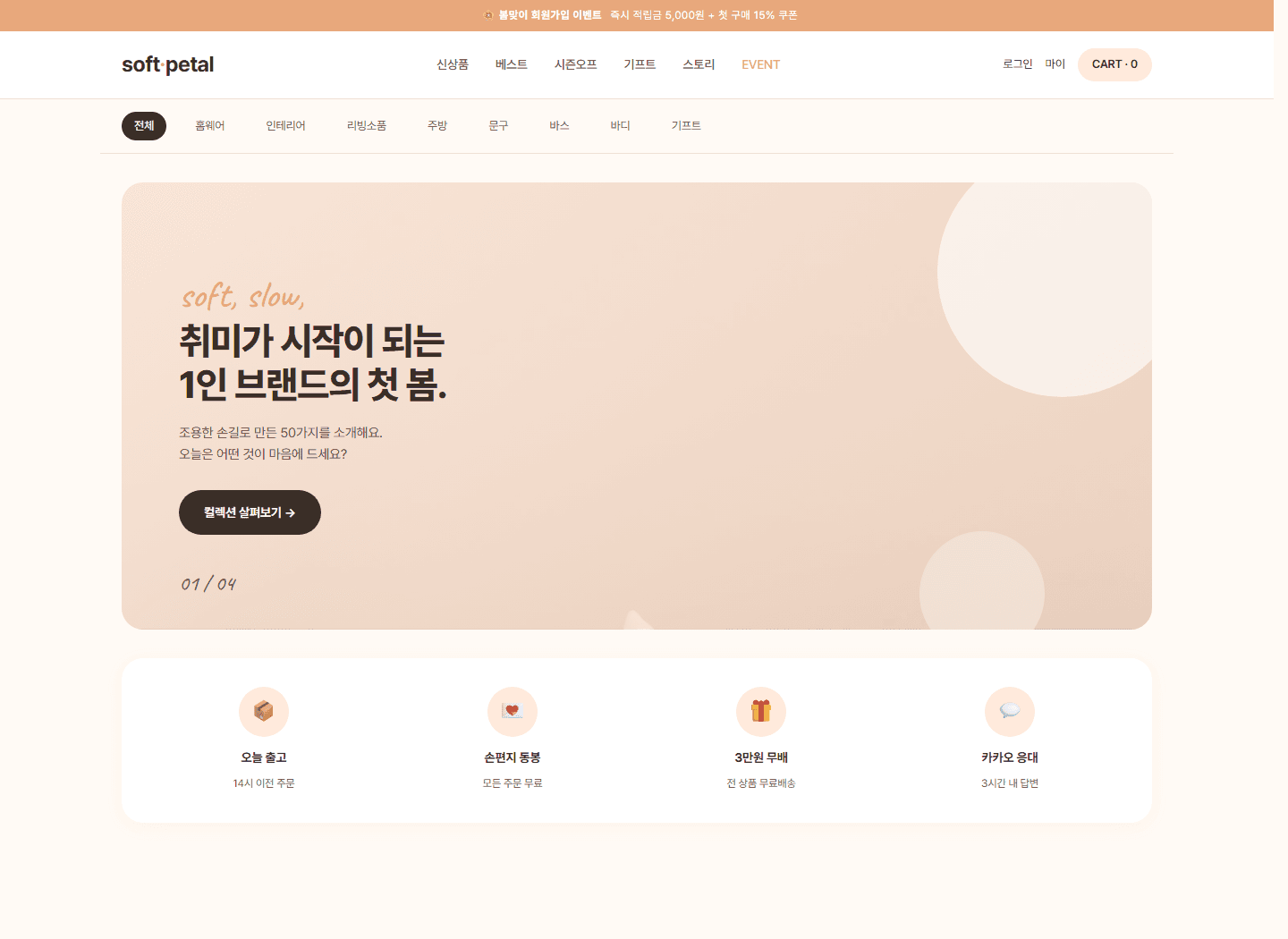Open the 시즌오프 menu item
1288x939 pixels.
[575, 64]
